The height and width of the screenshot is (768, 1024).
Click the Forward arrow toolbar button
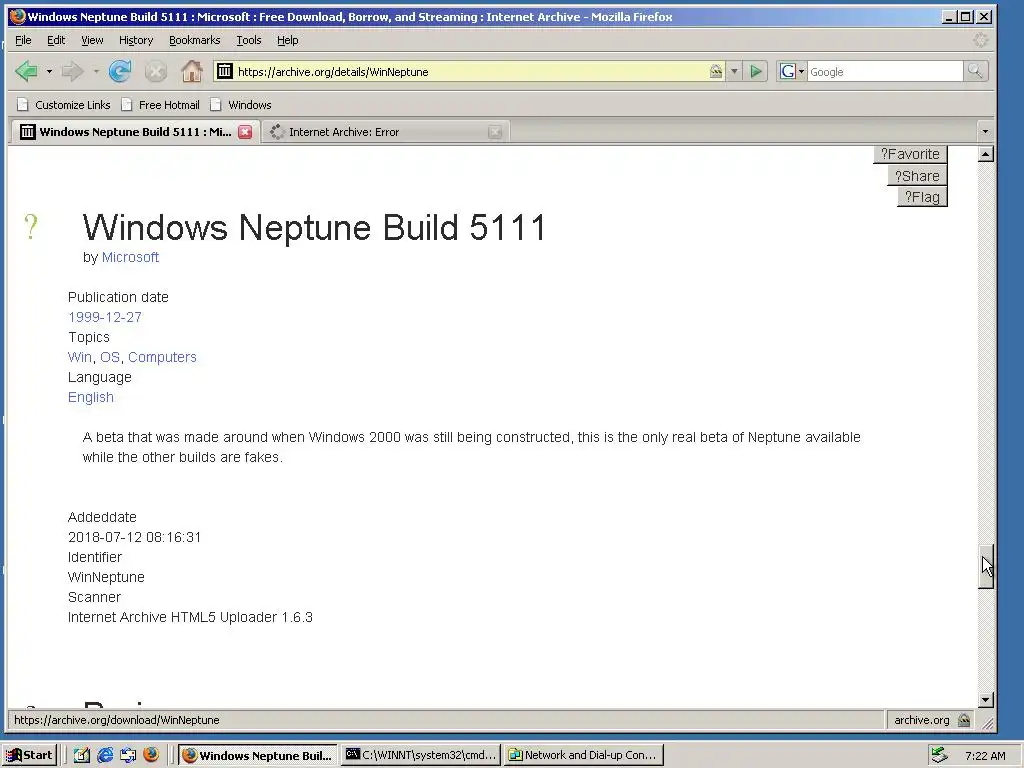click(x=72, y=71)
